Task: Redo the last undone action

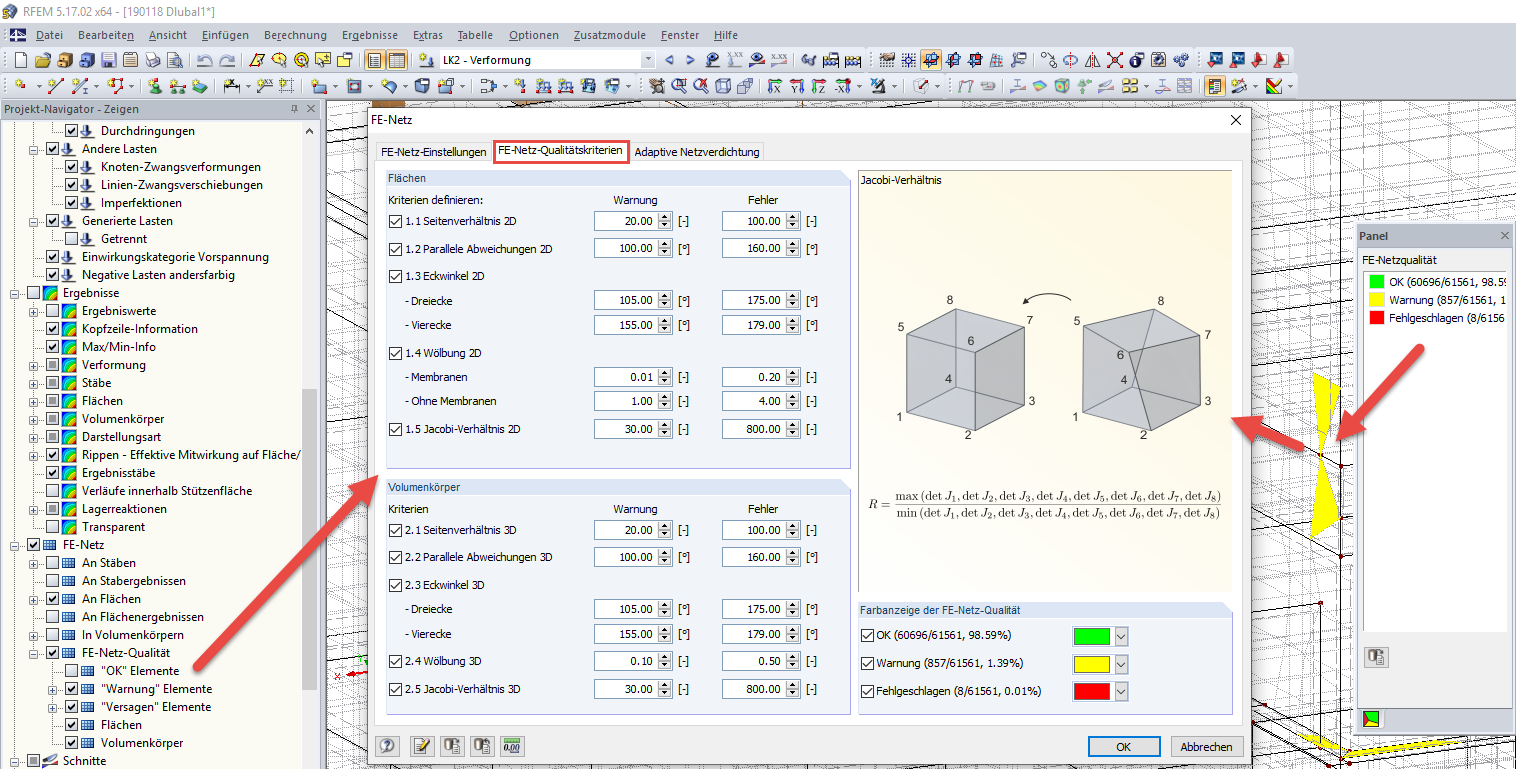Action: tap(227, 60)
